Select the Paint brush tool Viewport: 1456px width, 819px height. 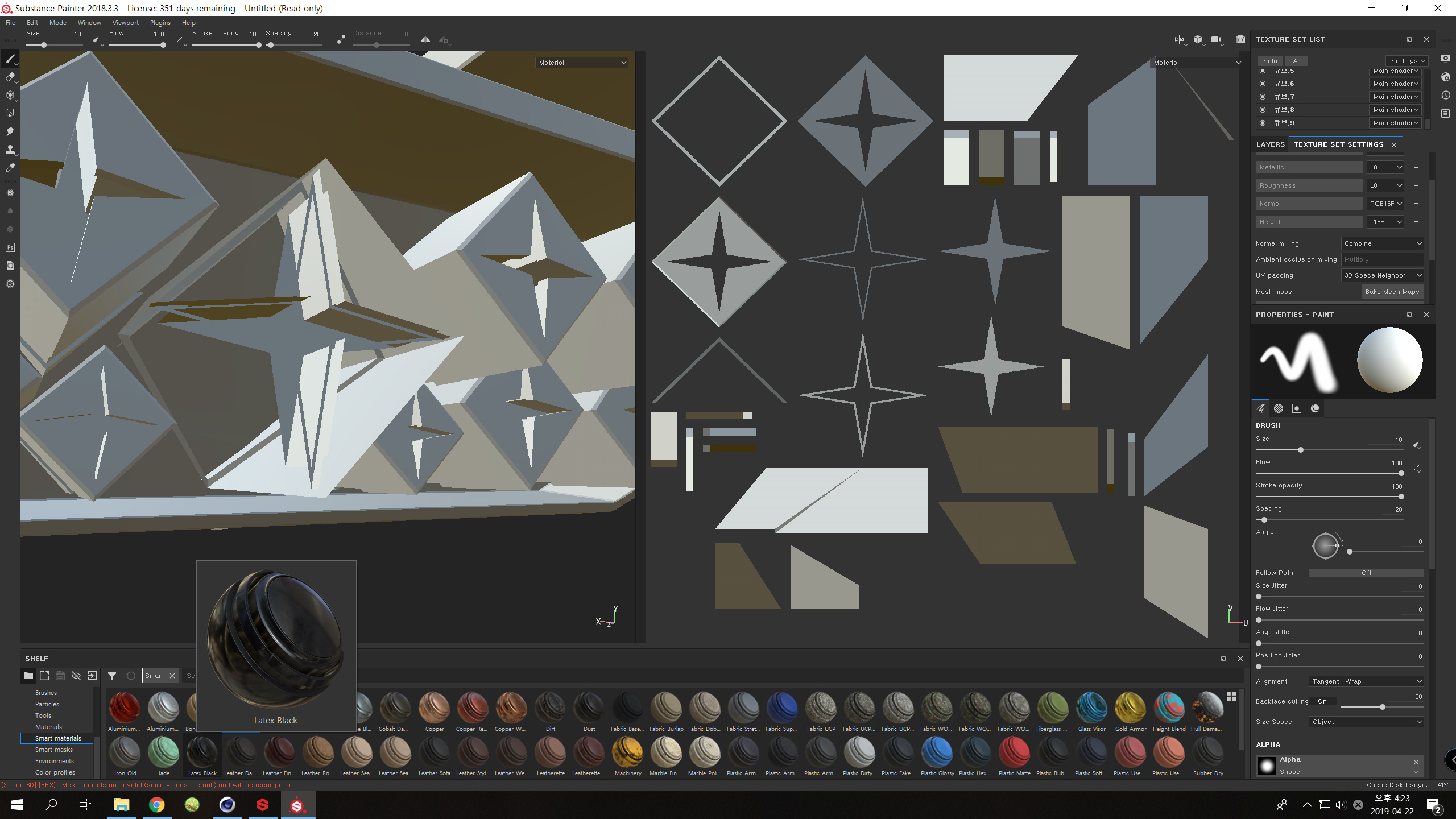10,59
